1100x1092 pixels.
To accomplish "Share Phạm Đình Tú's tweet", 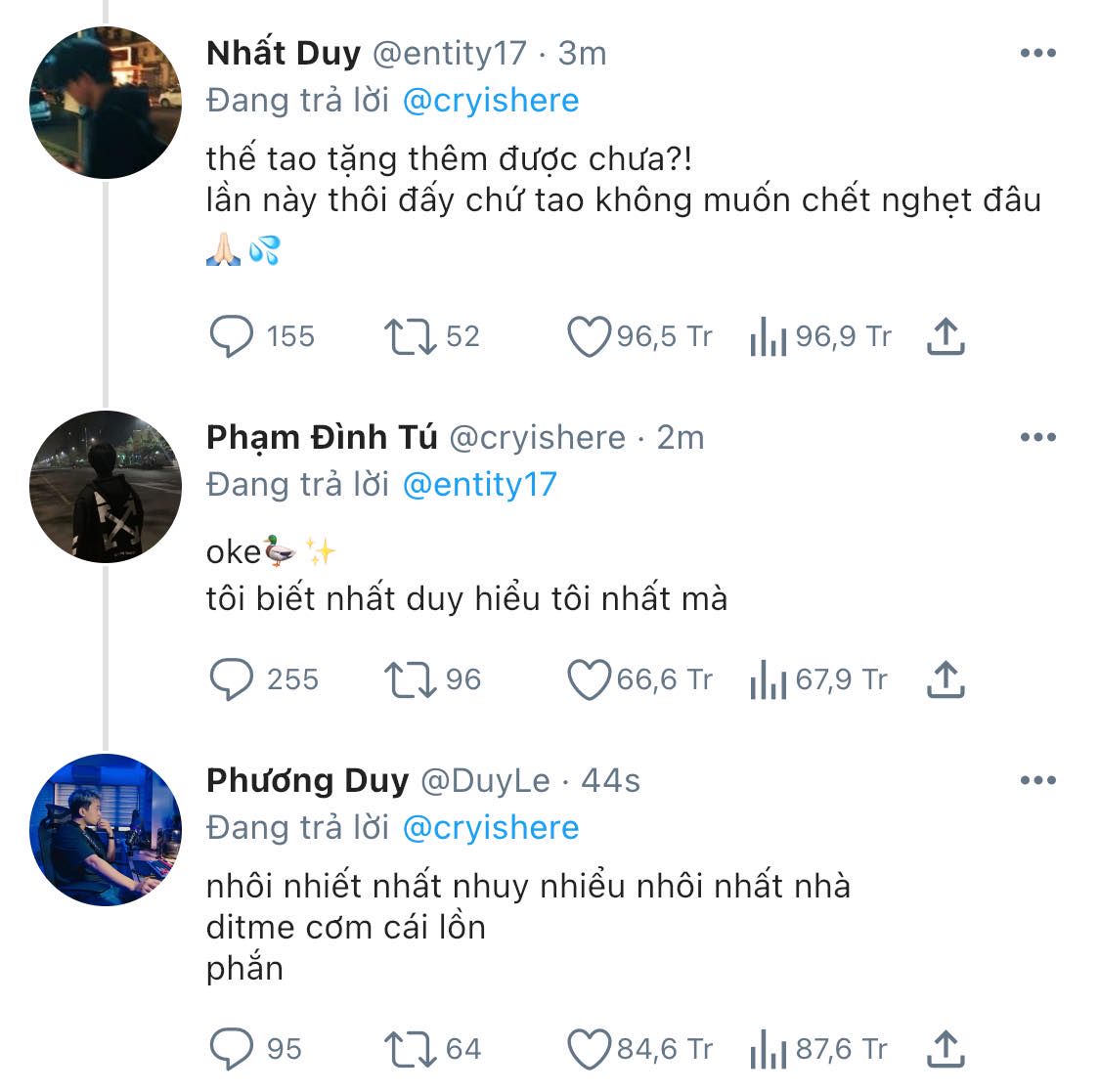I will 946,679.
